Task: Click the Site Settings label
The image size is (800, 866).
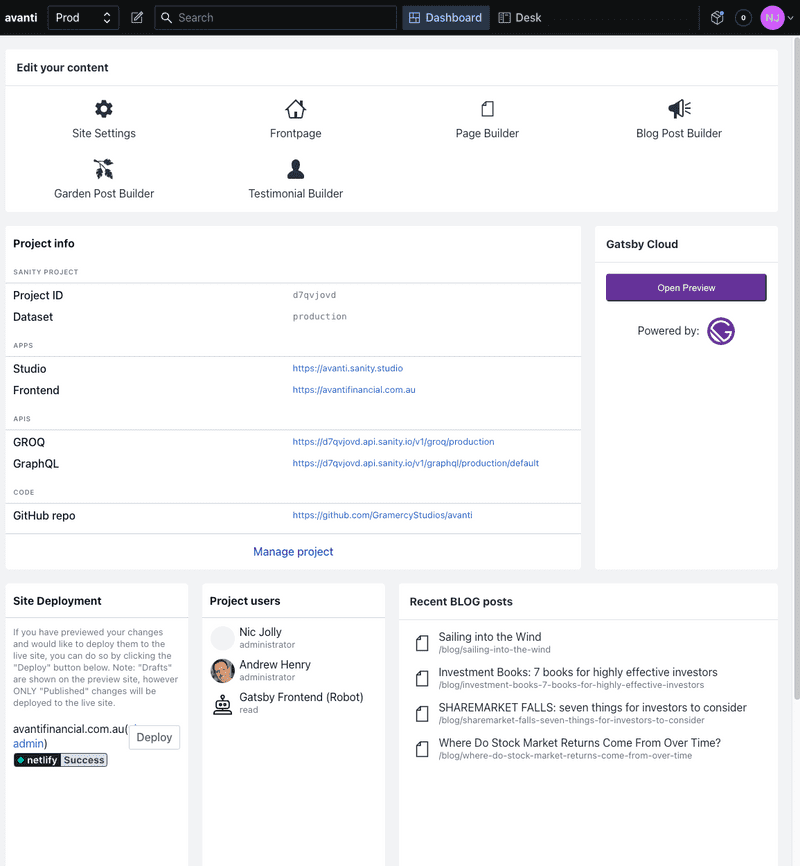Action: 103,133
